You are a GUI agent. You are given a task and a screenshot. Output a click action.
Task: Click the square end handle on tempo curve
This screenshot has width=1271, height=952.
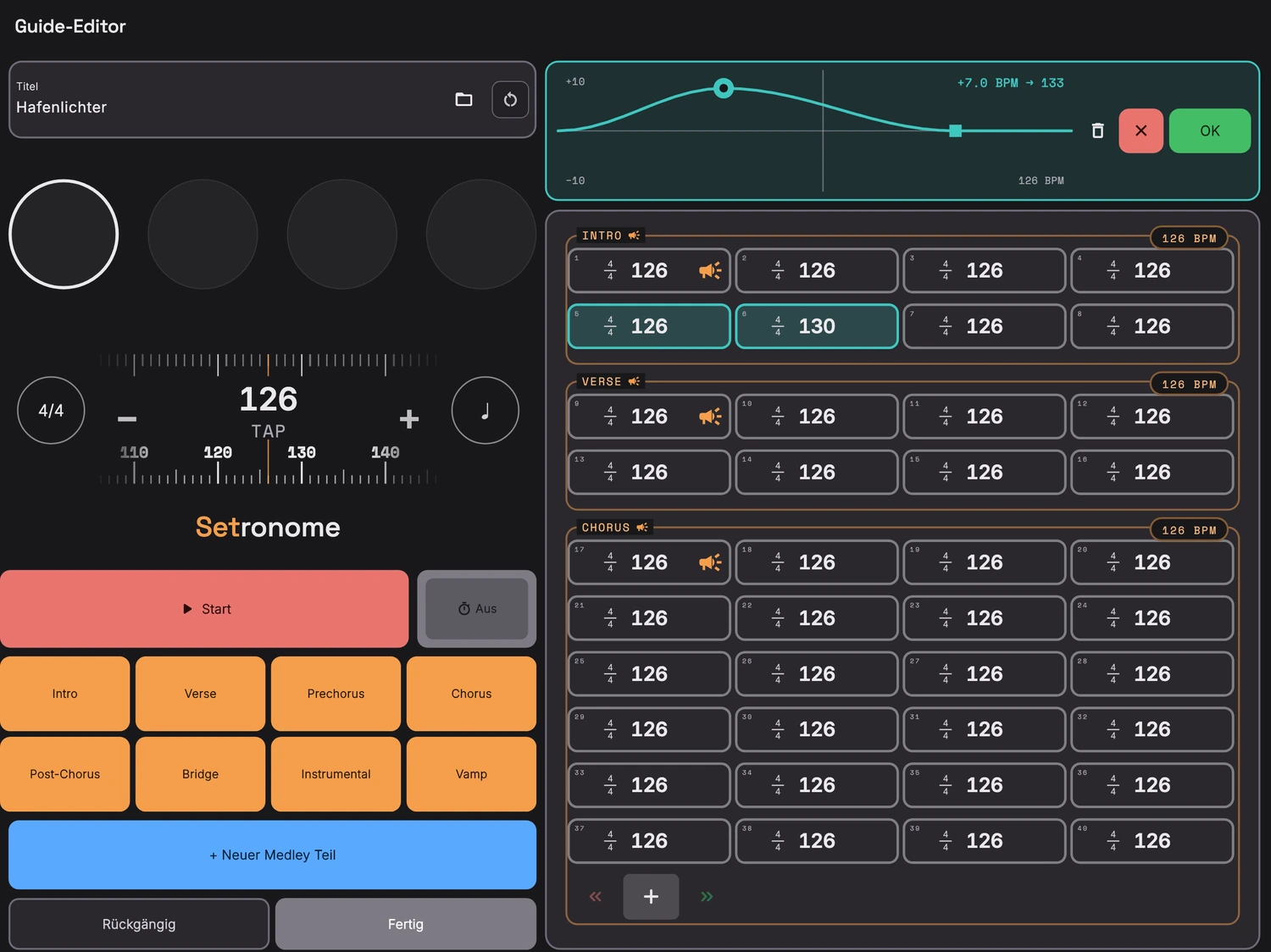[x=955, y=130]
